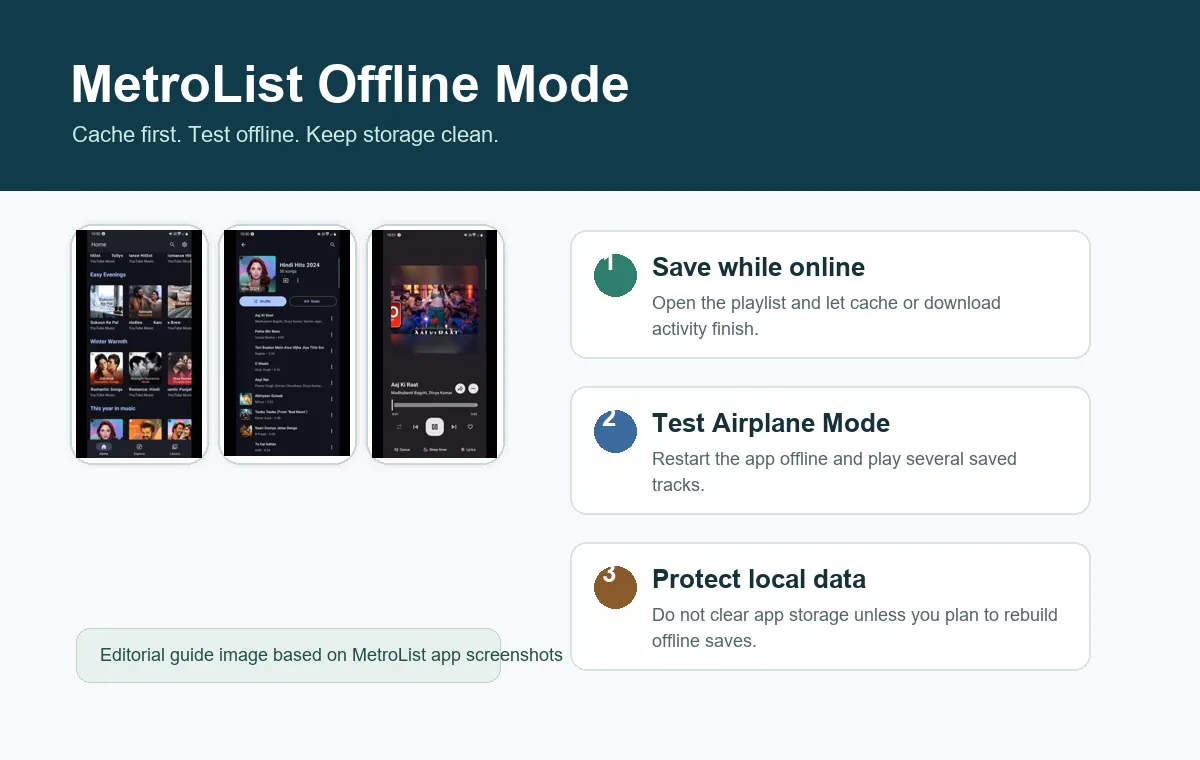Open more options for Akhiyaan Gulaab
The height and width of the screenshot is (760, 1200).
(x=331, y=399)
